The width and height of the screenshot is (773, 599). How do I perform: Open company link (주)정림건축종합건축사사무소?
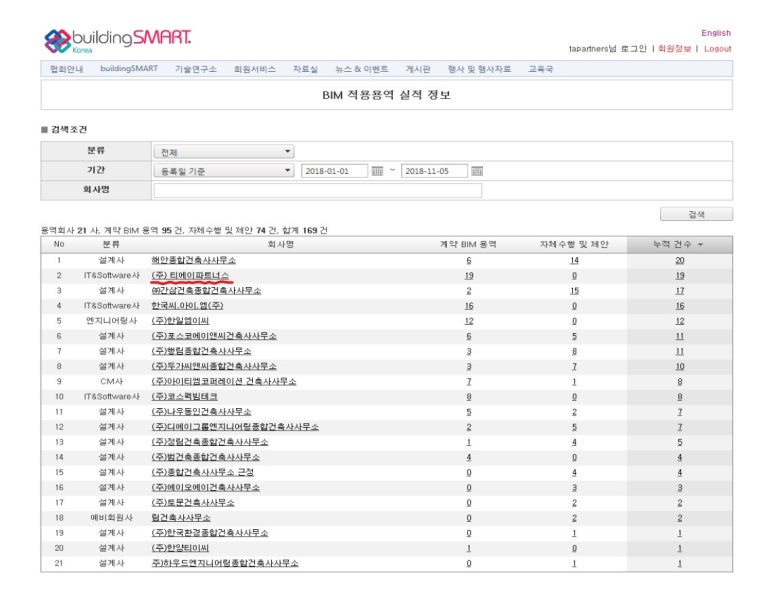point(210,442)
